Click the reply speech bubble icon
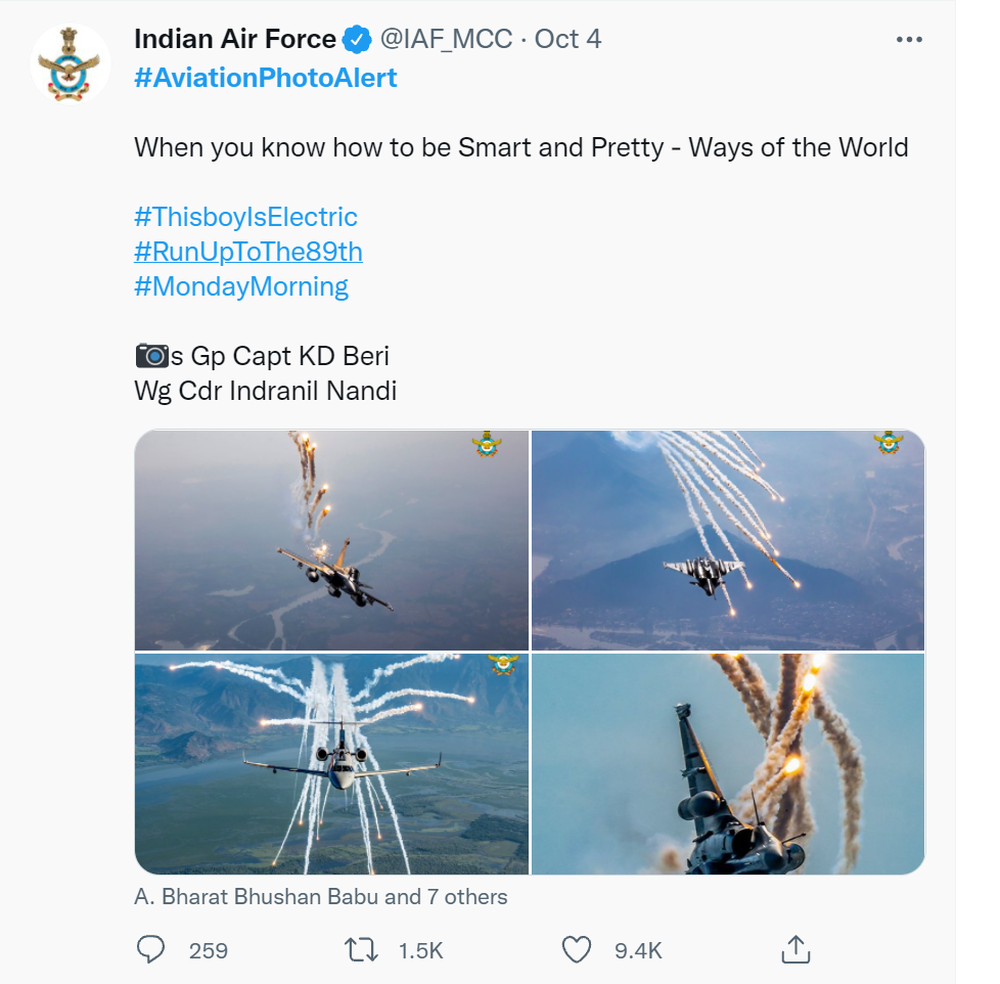 click(151, 949)
